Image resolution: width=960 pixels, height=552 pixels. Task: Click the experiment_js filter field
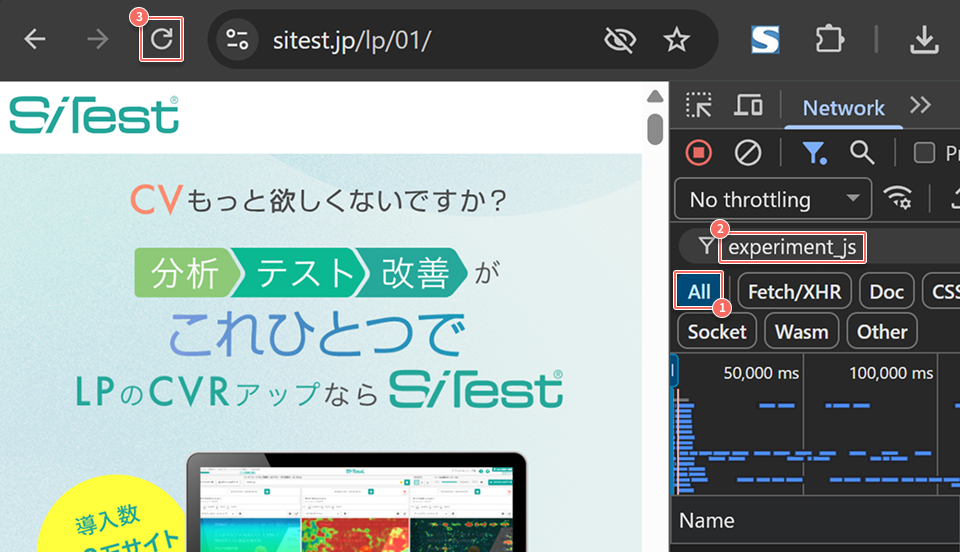coord(793,247)
